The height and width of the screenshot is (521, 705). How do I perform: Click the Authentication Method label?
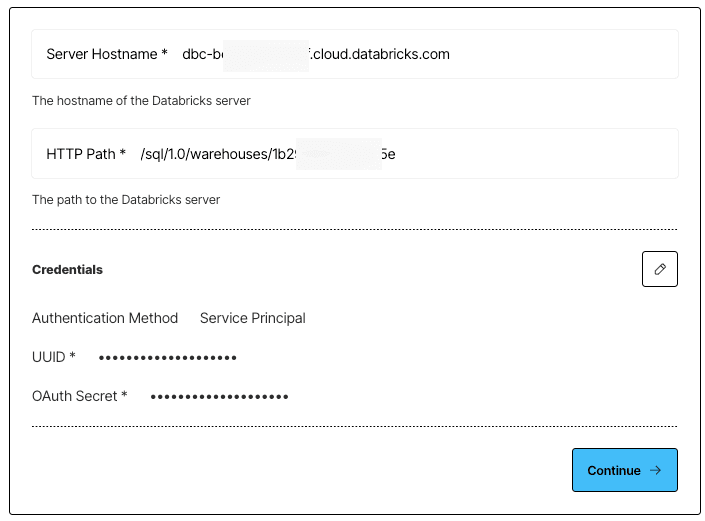click(x=105, y=318)
